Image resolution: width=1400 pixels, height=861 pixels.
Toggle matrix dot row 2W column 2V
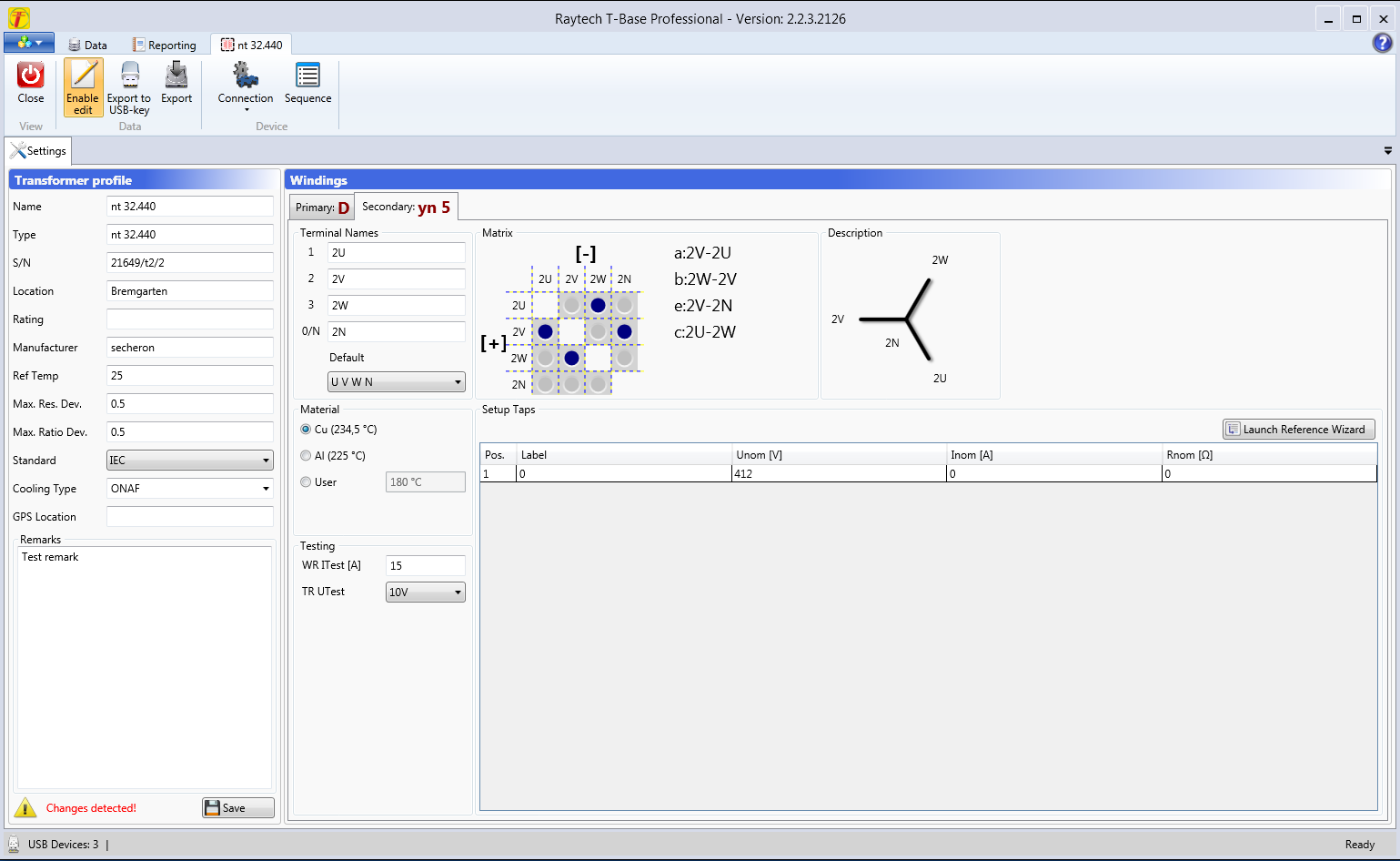[x=571, y=358]
